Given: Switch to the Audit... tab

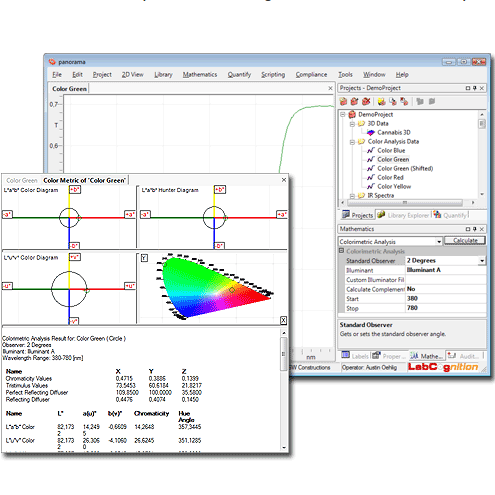Looking at the screenshot, I should (464, 356).
